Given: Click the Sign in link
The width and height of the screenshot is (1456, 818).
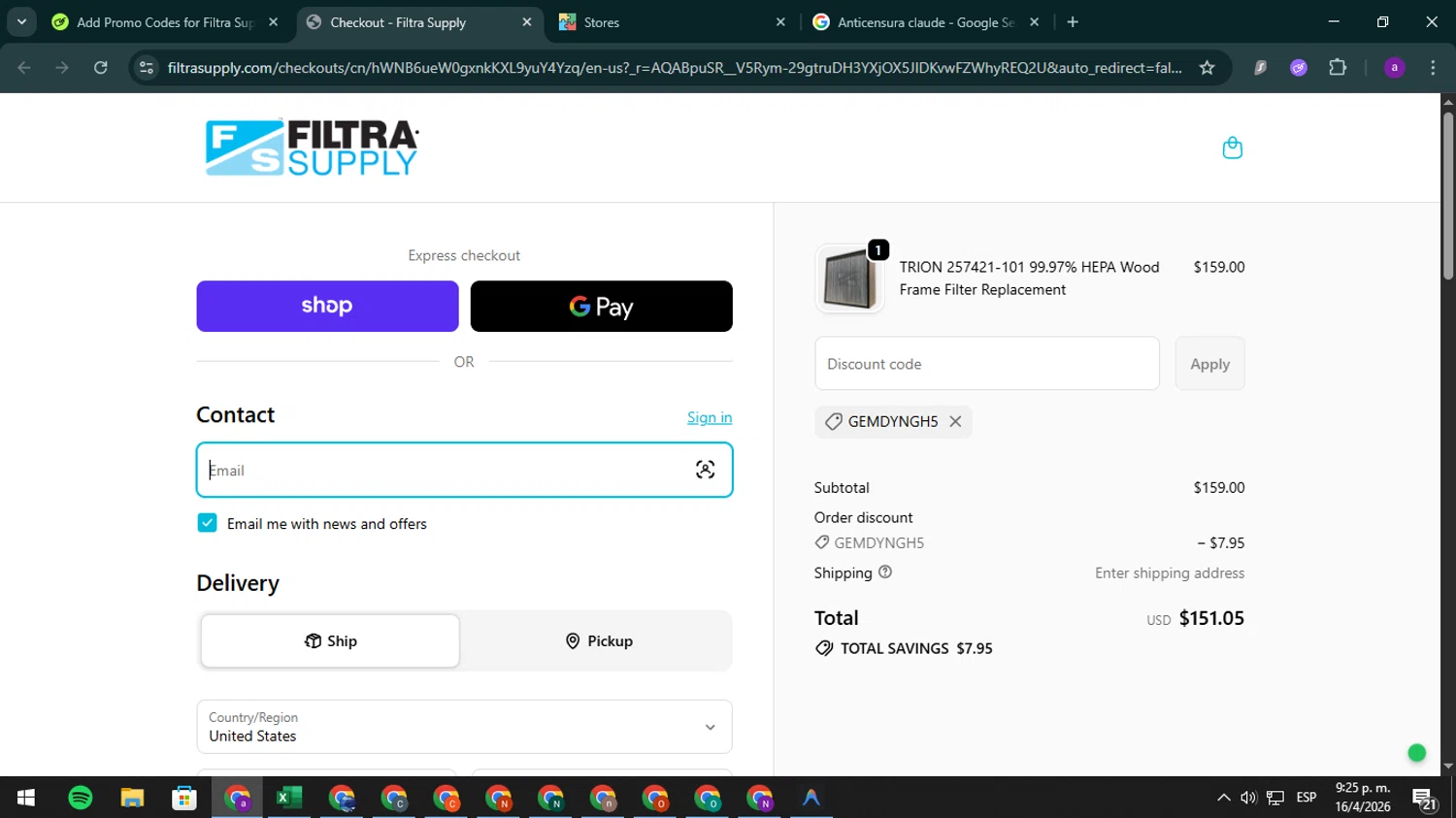Looking at the screenshot, I should coord(710,417).
